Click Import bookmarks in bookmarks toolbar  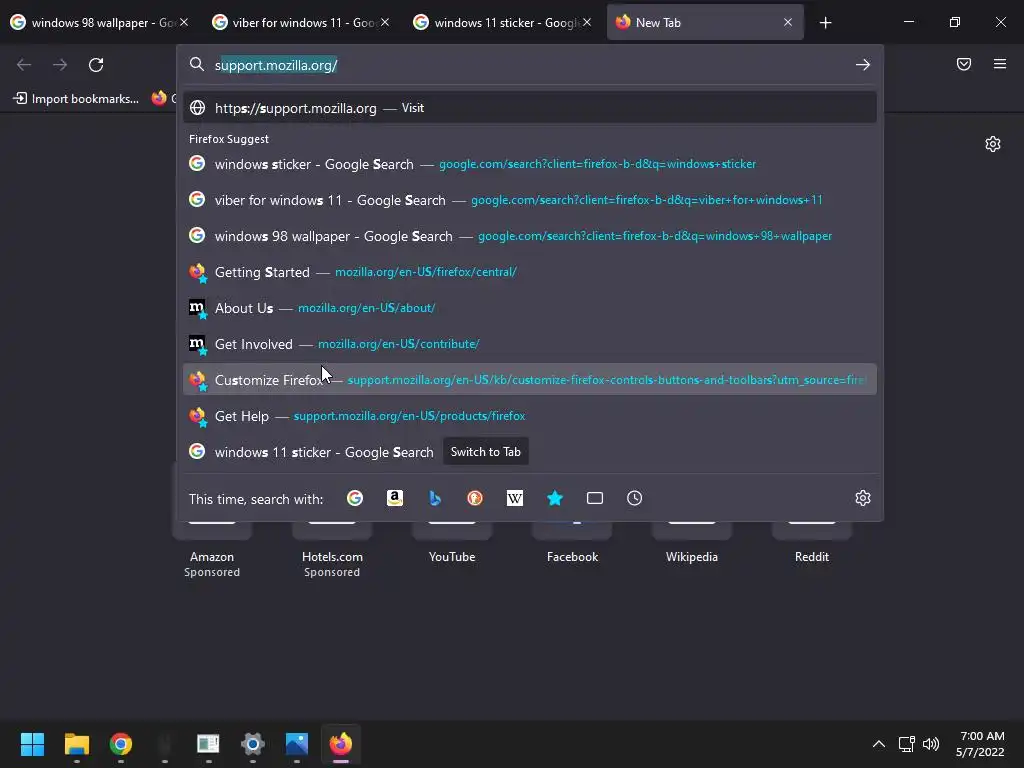click(76, 99)
